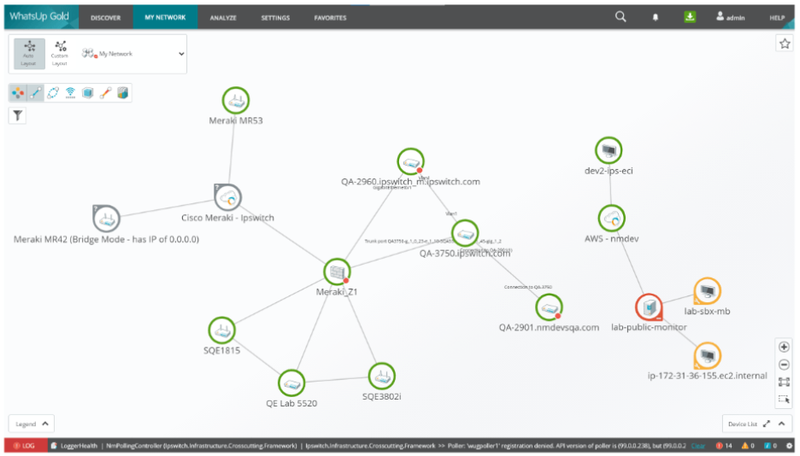Select the QA-3750.ipswitch.com switch node
The image size is (800, 456).
tap(465, 233)
